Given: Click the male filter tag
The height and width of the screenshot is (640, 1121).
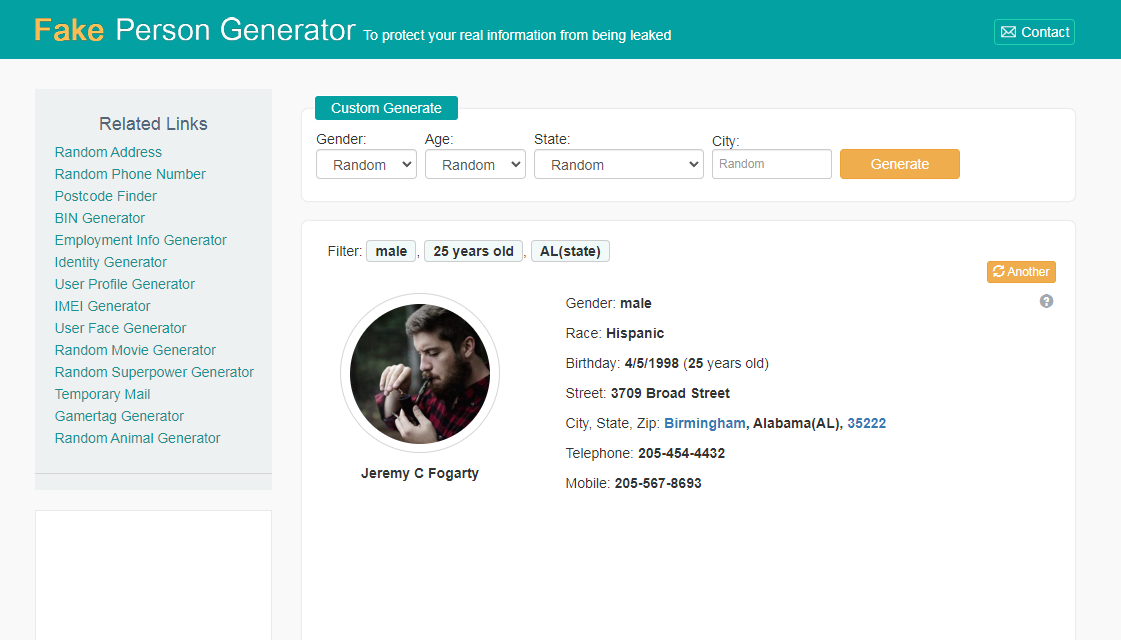Looking at the screenshot, I should [391, 251].
